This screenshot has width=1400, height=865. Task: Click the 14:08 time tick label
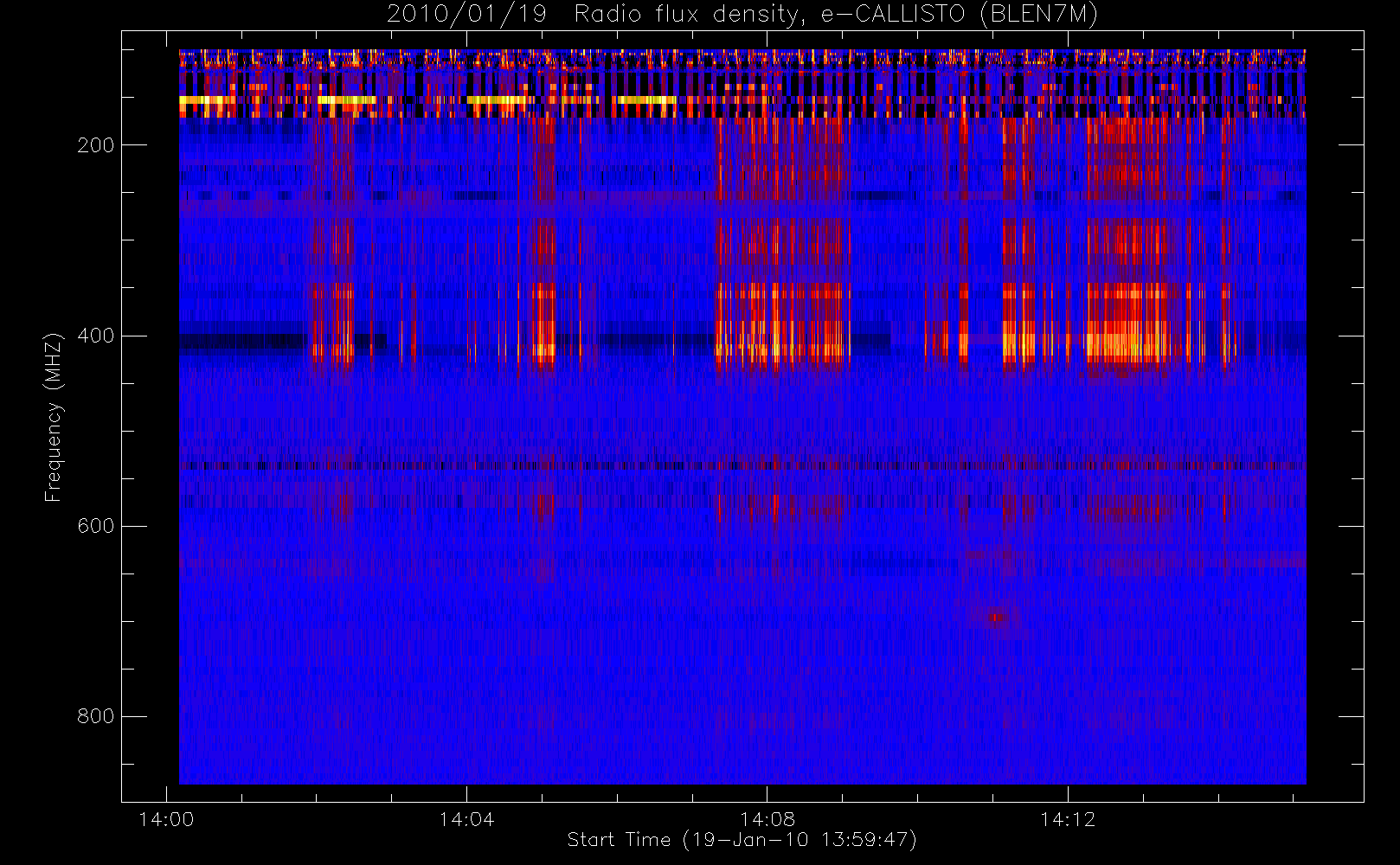click(x=767, y=819)
